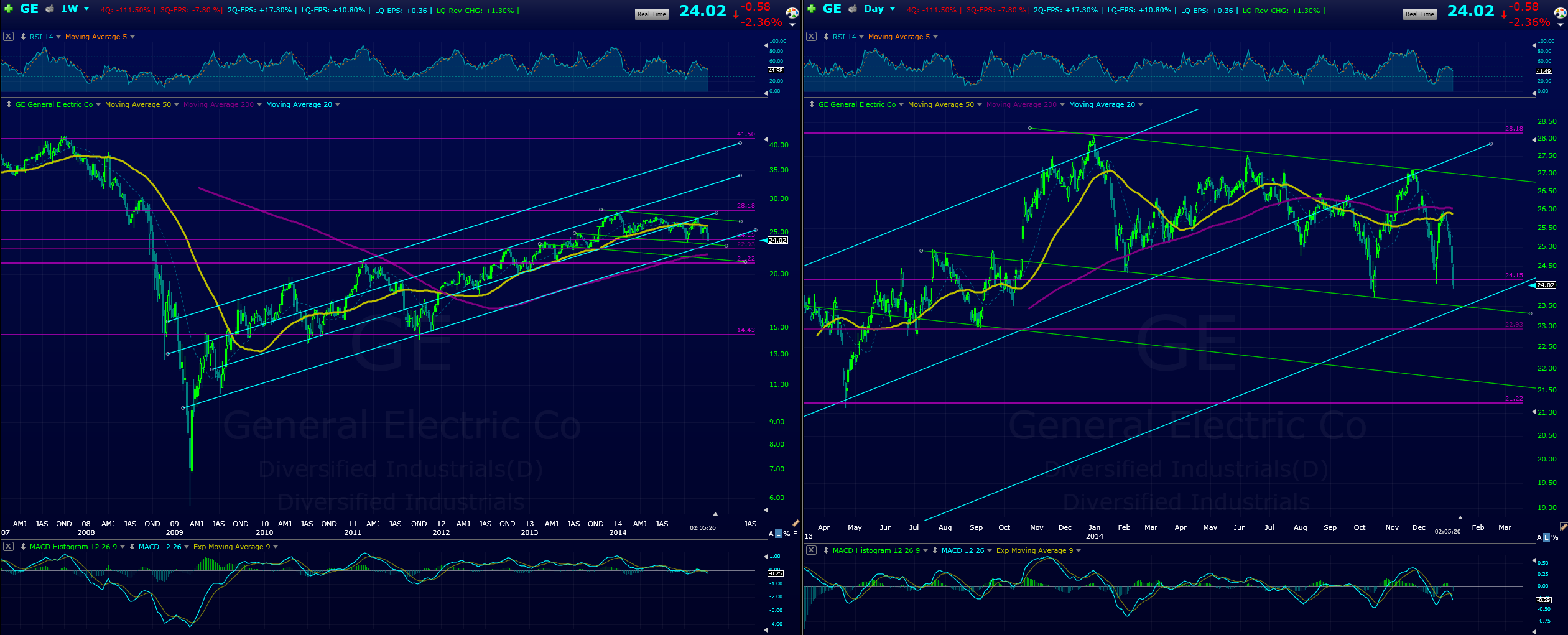
Task: Expand Exp Moving Average 9 dropdown on weekly chart
Action: pyautogui.click(x=276, y=547)
